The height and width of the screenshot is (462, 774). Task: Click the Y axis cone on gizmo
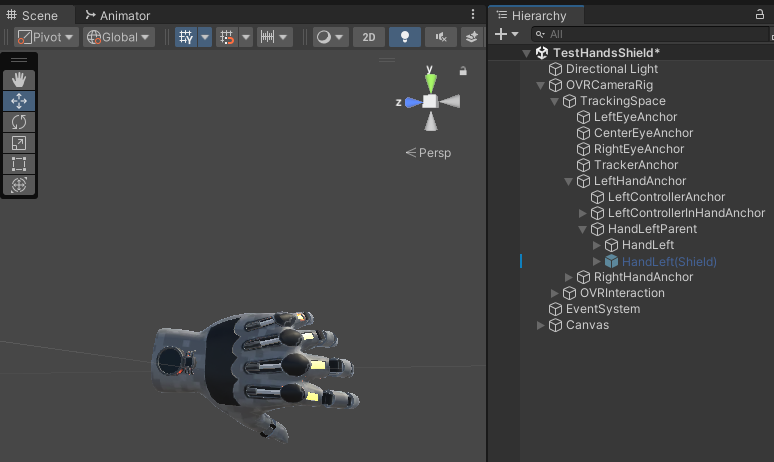point(431,81)
